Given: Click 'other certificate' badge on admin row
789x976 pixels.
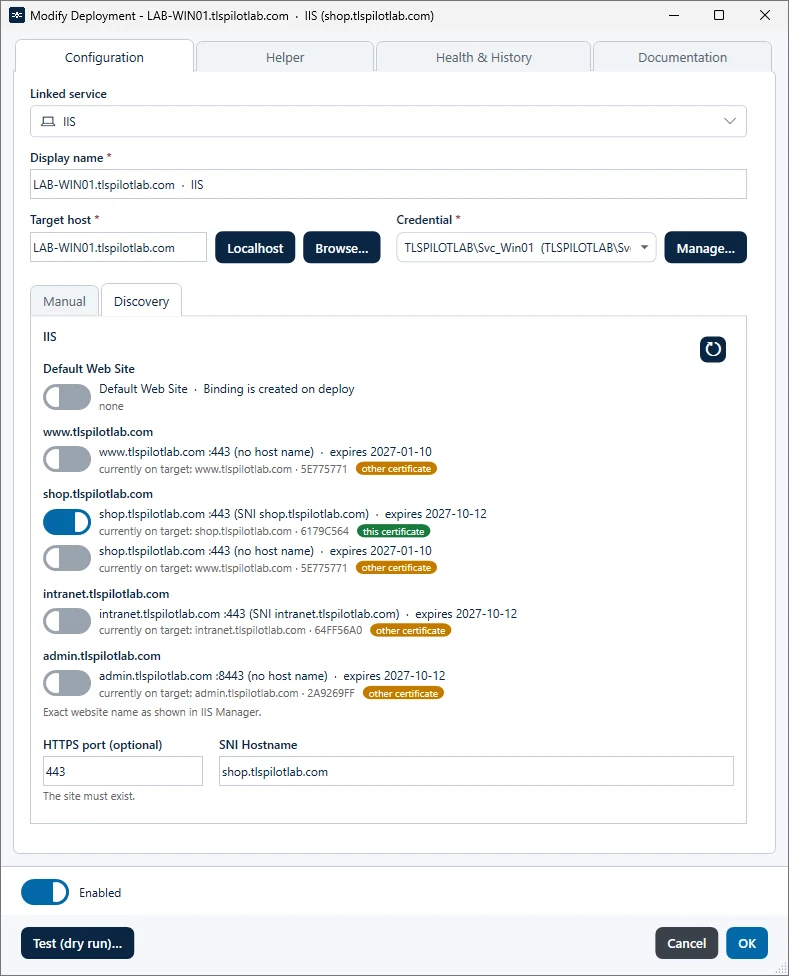Looking at the screenshot, I should (403, 693).
